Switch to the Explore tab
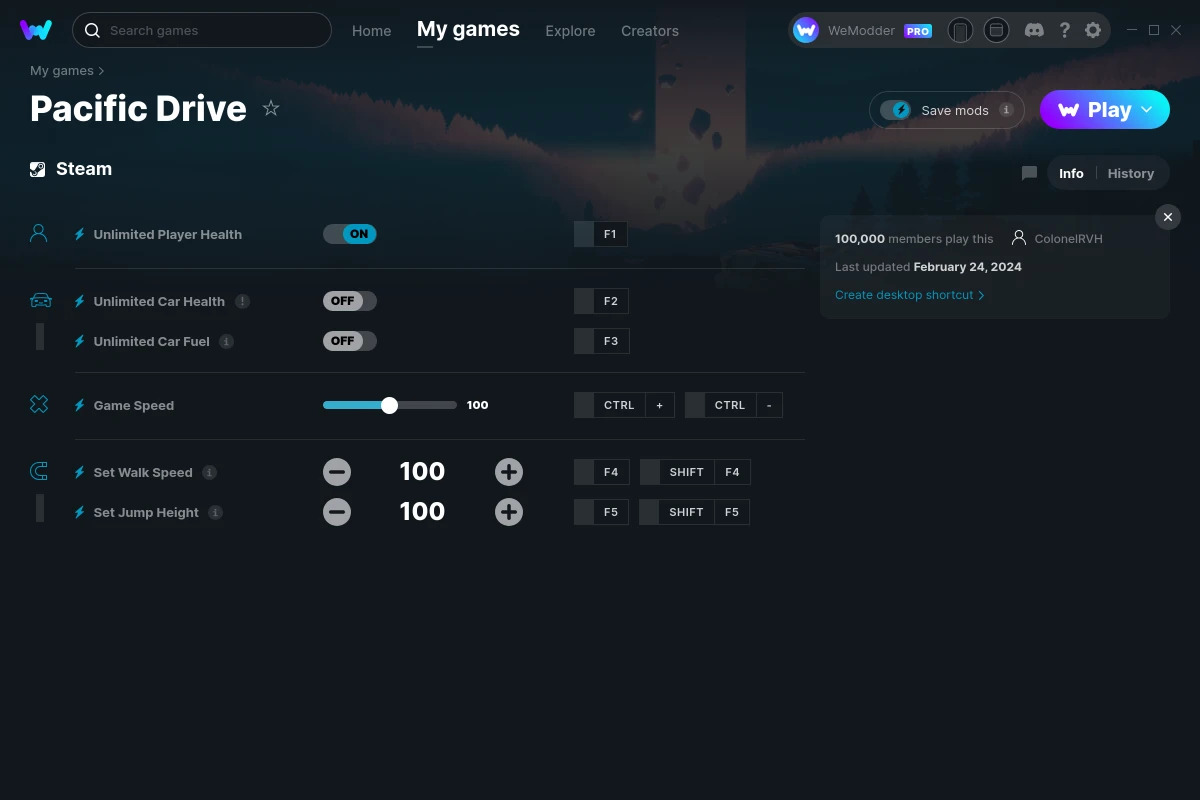Screen dimensions: 1200x800 pyautogui.click(x=570, y=31)
